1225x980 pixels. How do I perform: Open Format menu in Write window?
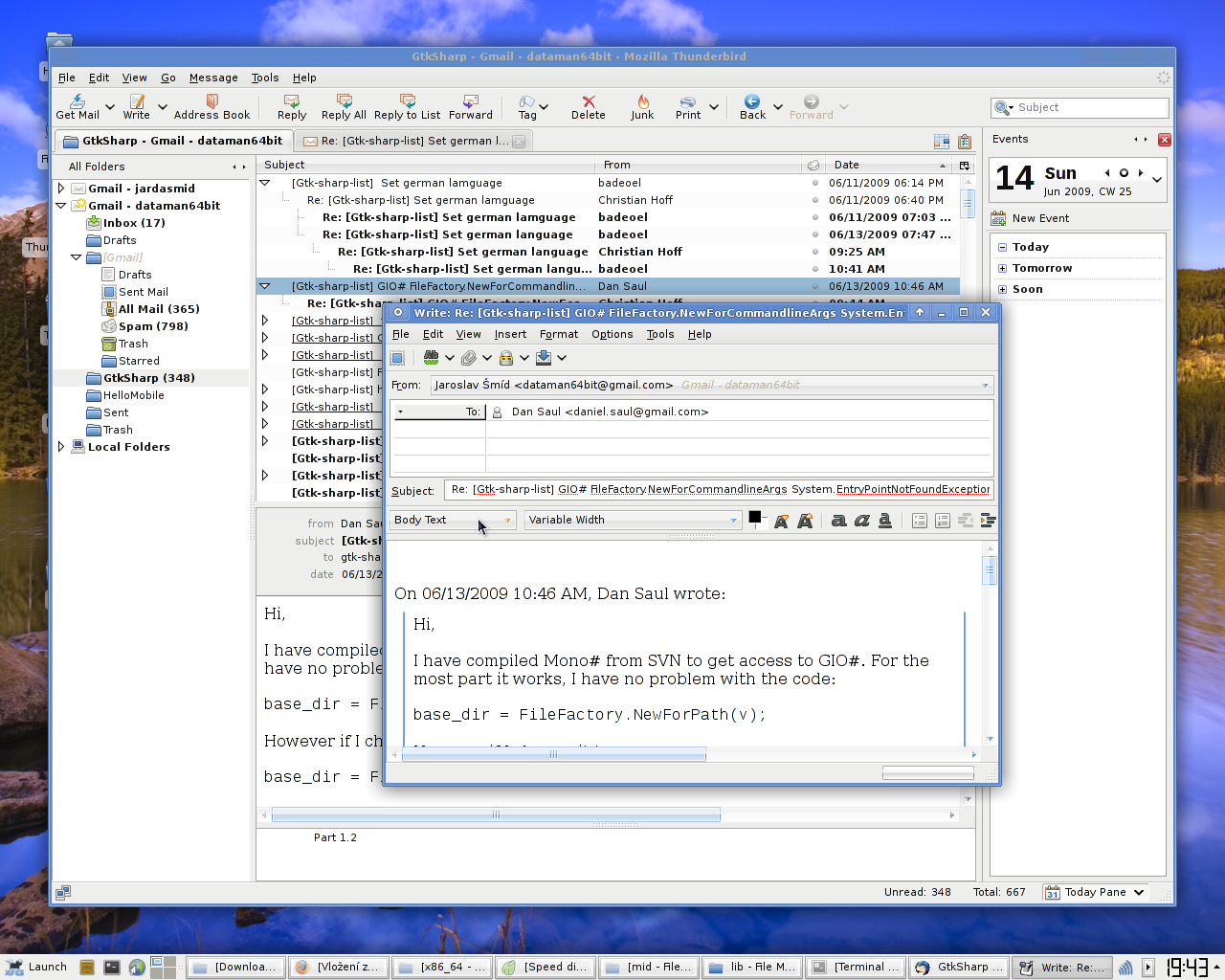(x=559, y=334)
